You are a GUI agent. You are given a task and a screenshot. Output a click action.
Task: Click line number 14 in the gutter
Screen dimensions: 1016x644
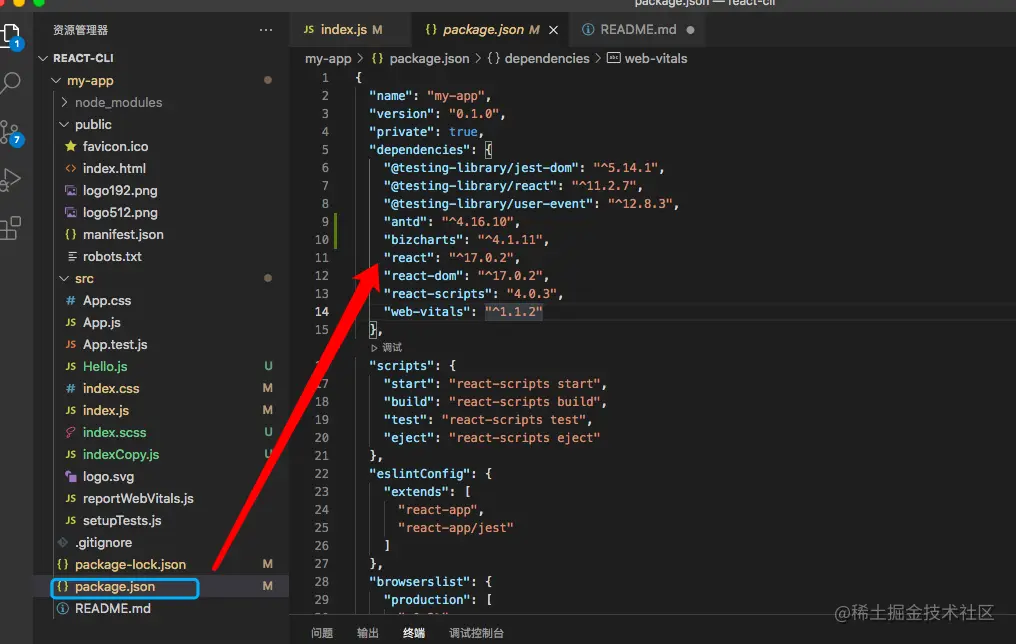pyautogui.click(x=321, y=312)
